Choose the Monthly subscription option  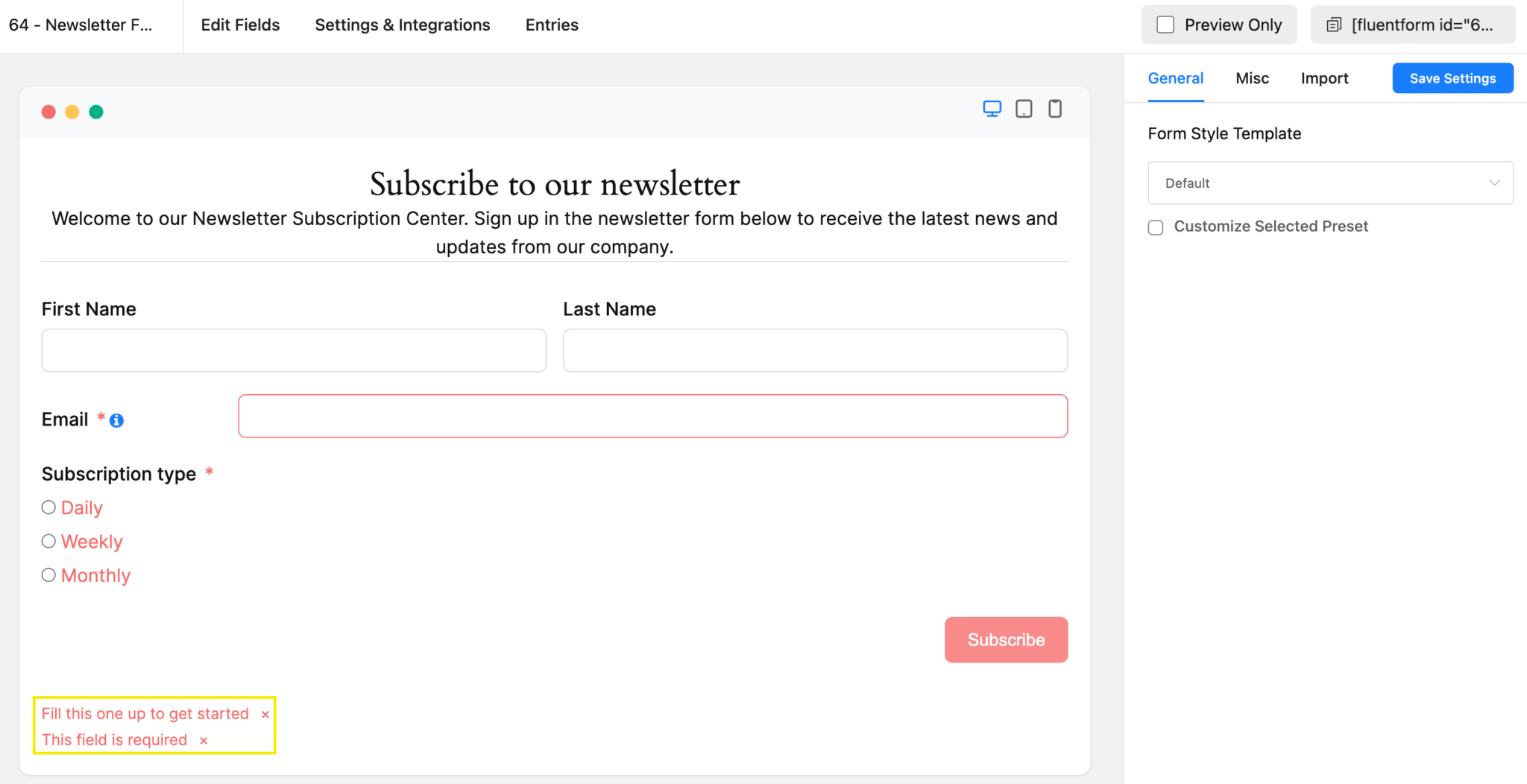(x=48, y=575)
